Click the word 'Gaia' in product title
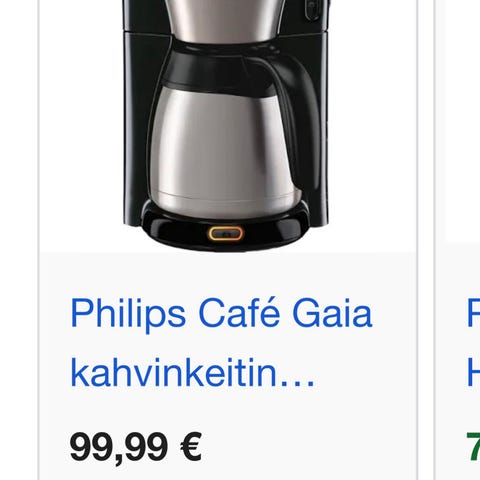The image size is (480, 480). coord(332,313)
